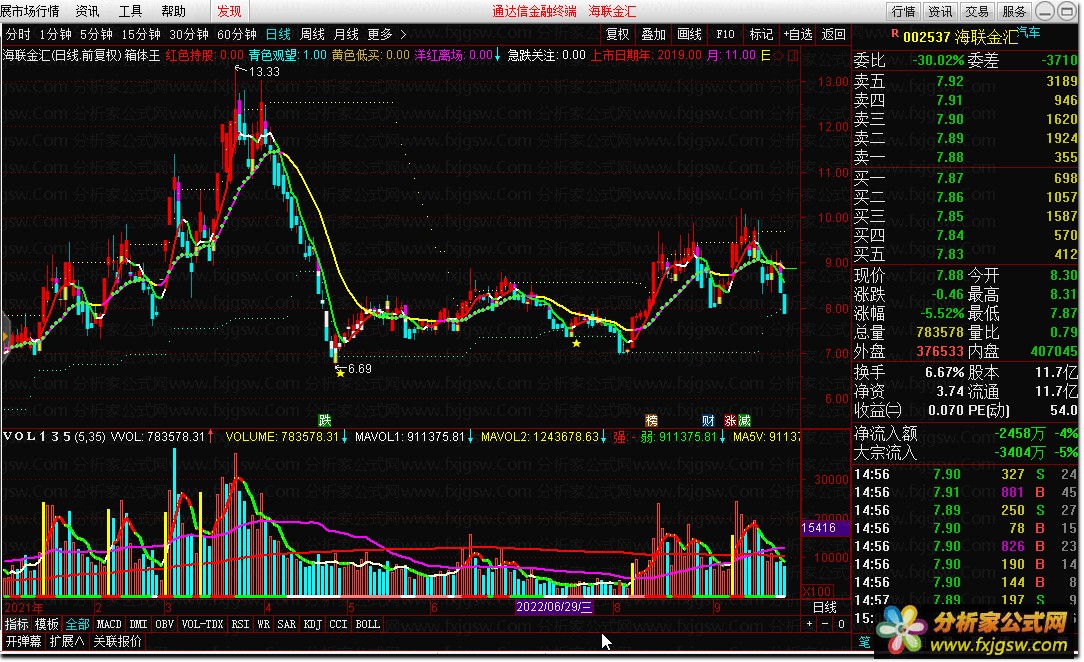Click the 2022/06/29 date marker on timeline

[554, 607]
